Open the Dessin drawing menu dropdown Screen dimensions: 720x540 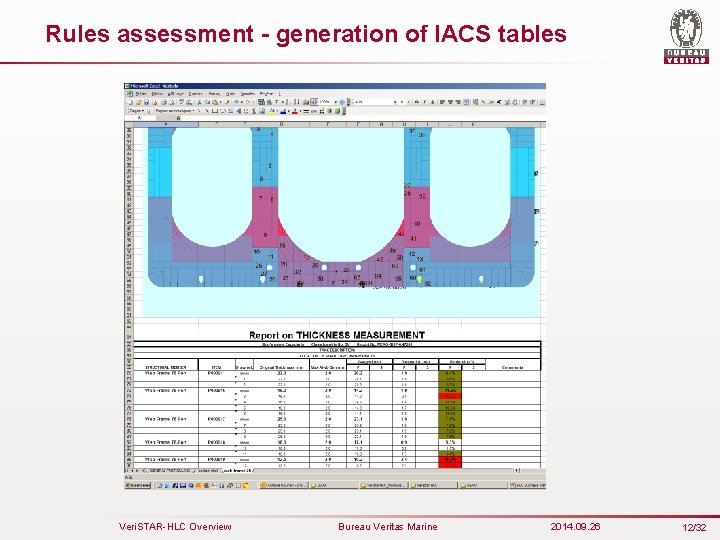coord(137,111)
